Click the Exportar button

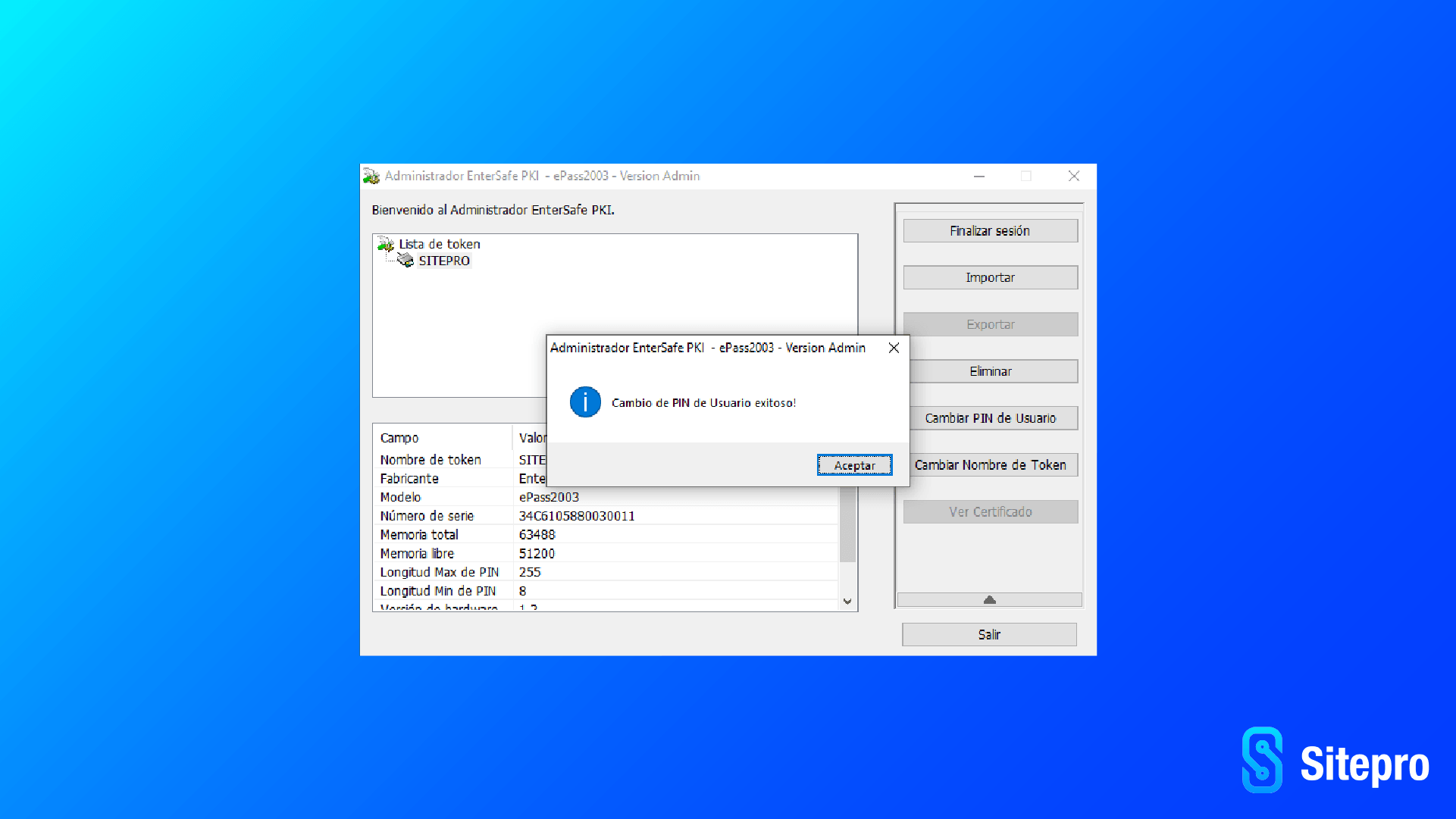click(x=990, y=324)
